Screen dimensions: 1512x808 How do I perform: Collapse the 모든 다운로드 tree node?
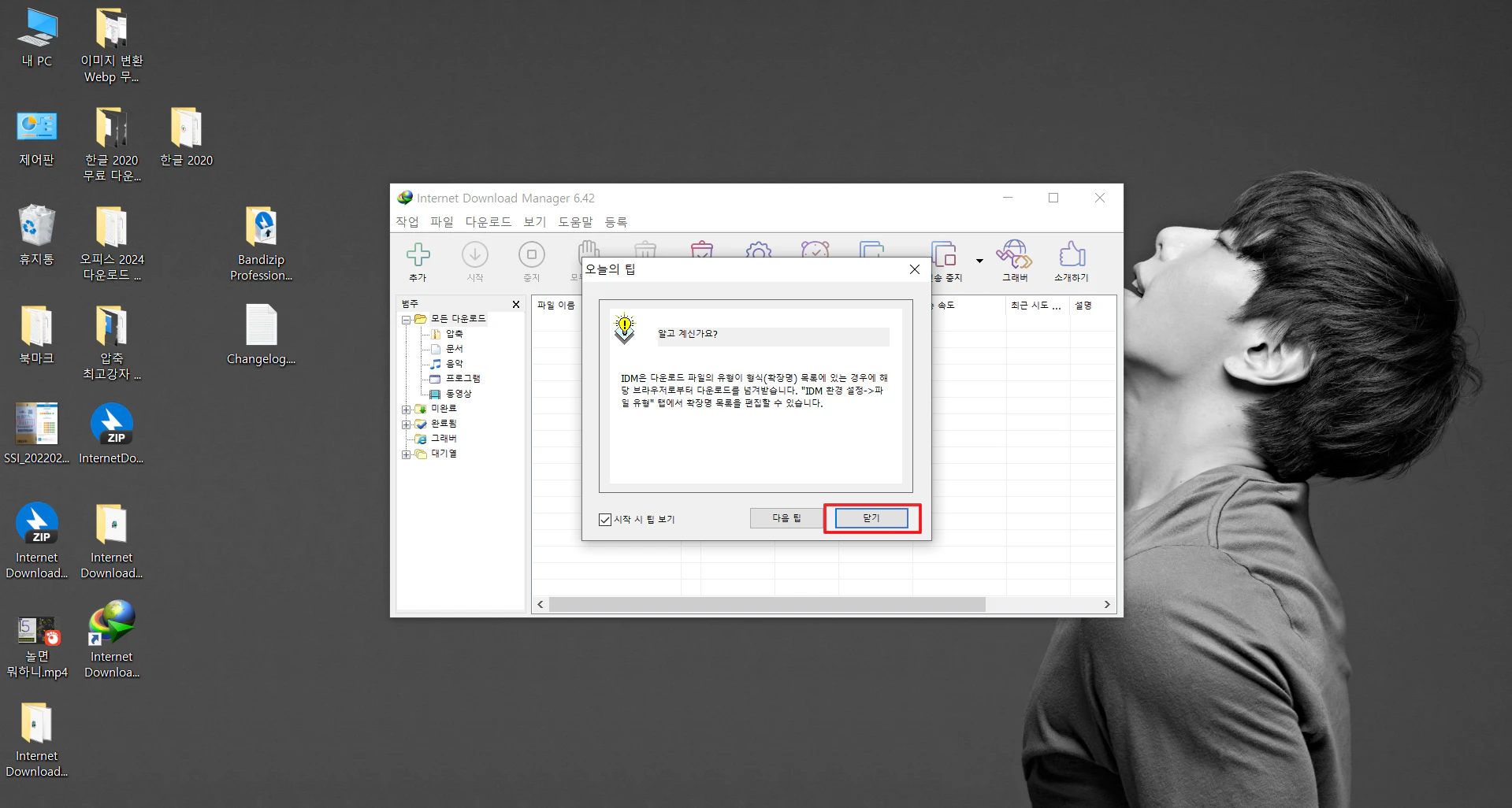[406, 320]
